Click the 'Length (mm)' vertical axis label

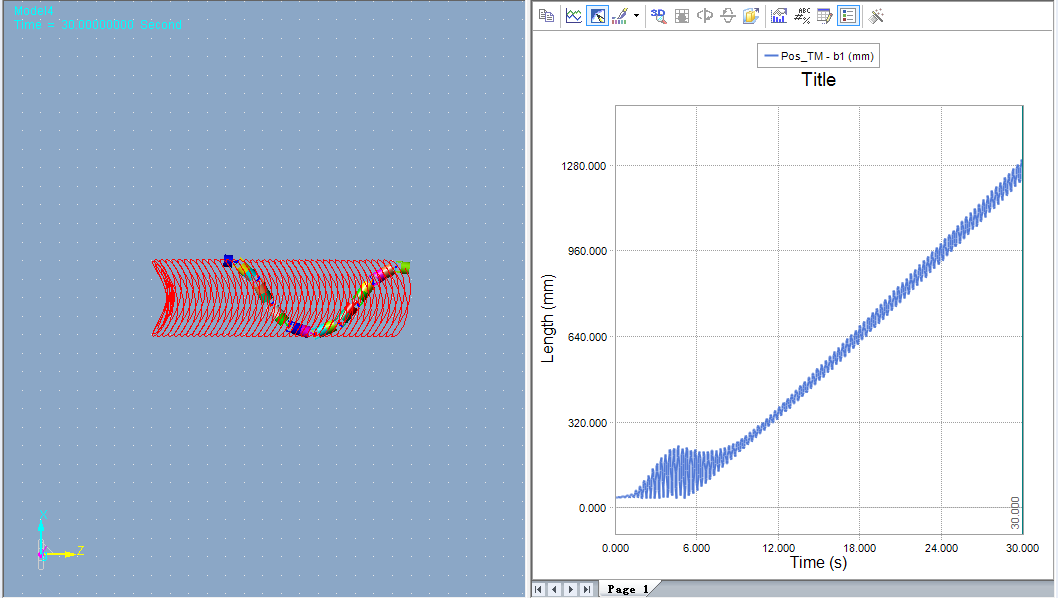(548, 319)
